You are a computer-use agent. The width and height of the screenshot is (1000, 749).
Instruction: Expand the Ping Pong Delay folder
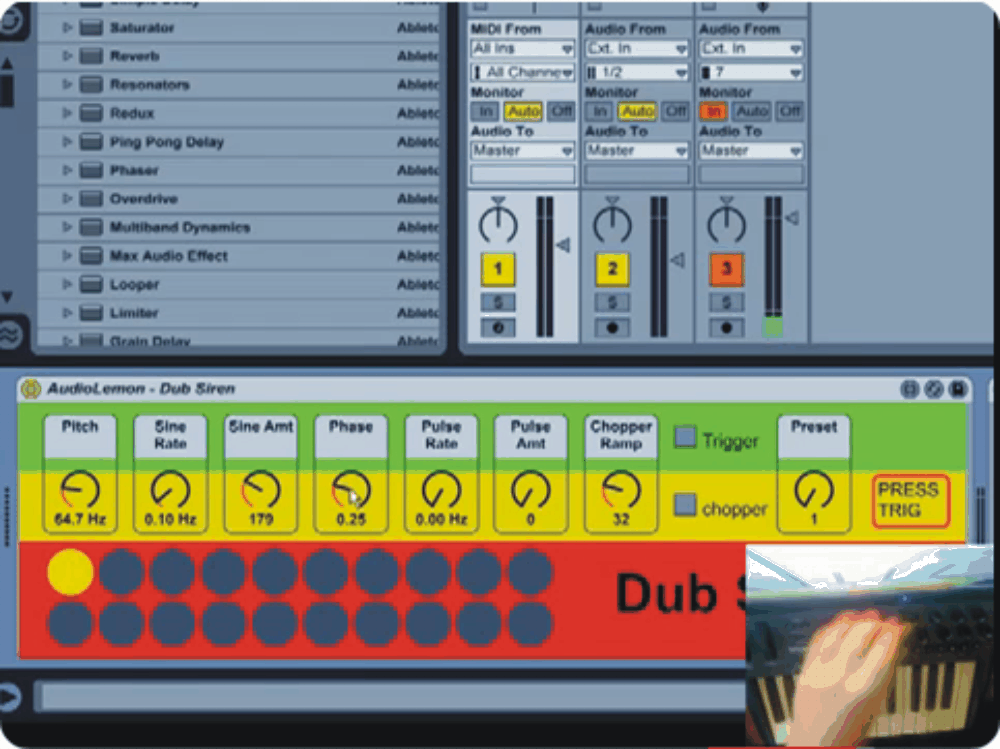tap(68, 142)
